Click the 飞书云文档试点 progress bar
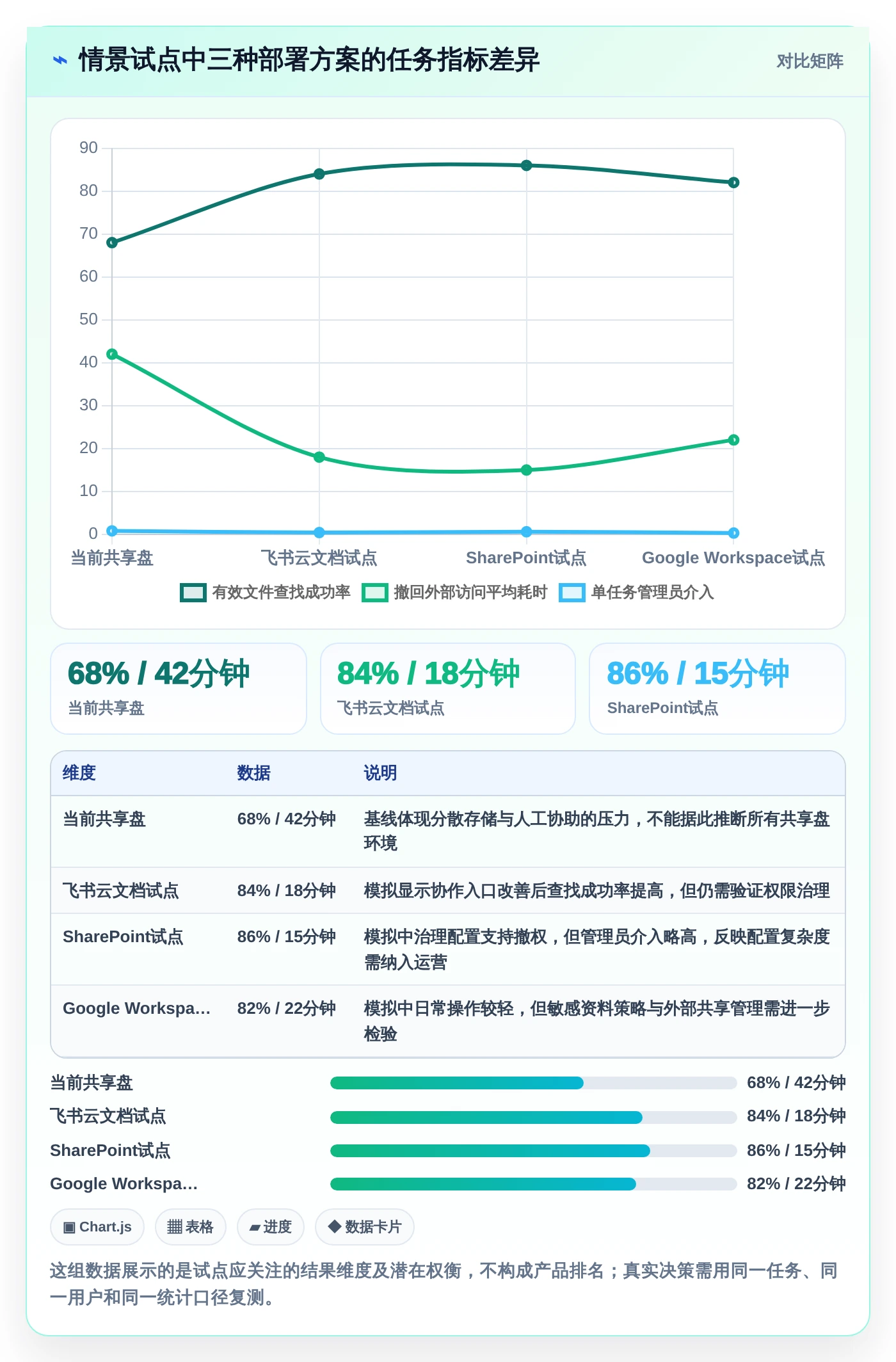The height and width of the screenshot is (1362, 896). 533,1118
